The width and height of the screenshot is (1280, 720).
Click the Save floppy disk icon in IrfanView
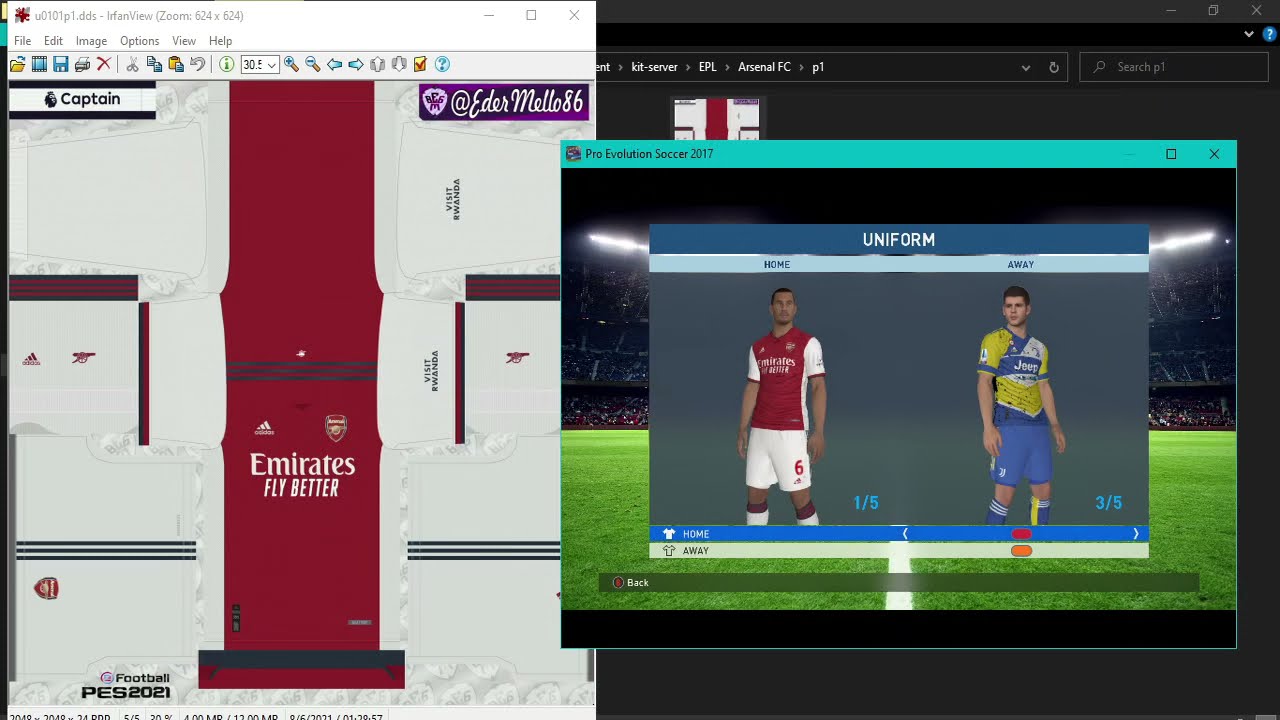[60, 64]
